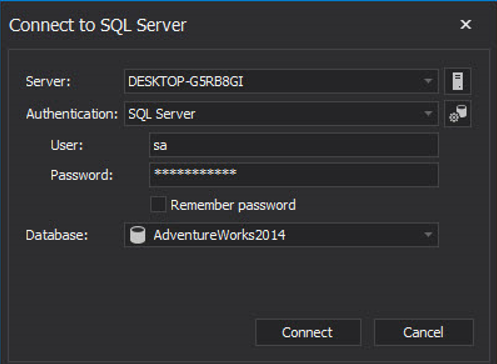Close the Connect to SQL Server dialog
The image size is (497, 364).
pyautogui.click(x=465, y=24)
